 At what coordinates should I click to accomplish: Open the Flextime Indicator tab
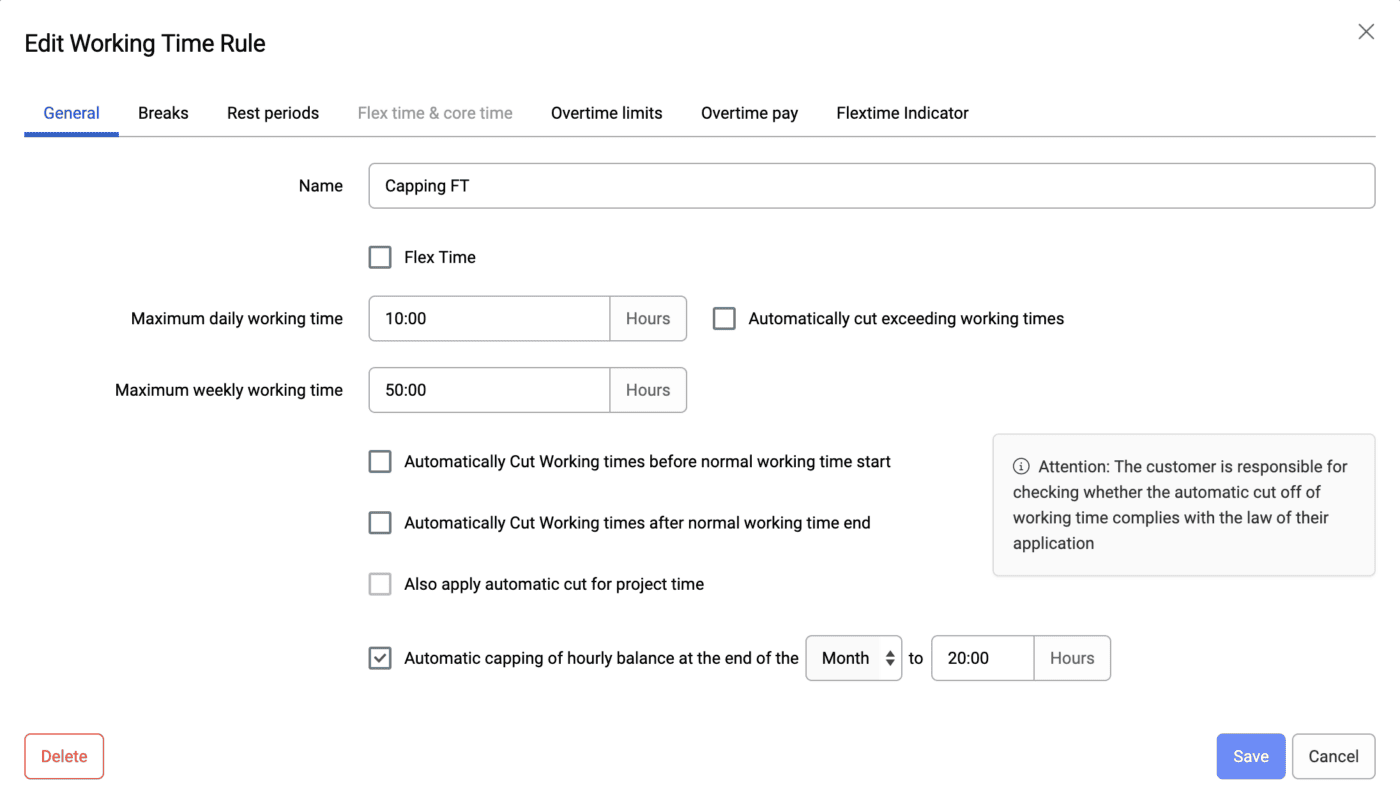(901, 113)
